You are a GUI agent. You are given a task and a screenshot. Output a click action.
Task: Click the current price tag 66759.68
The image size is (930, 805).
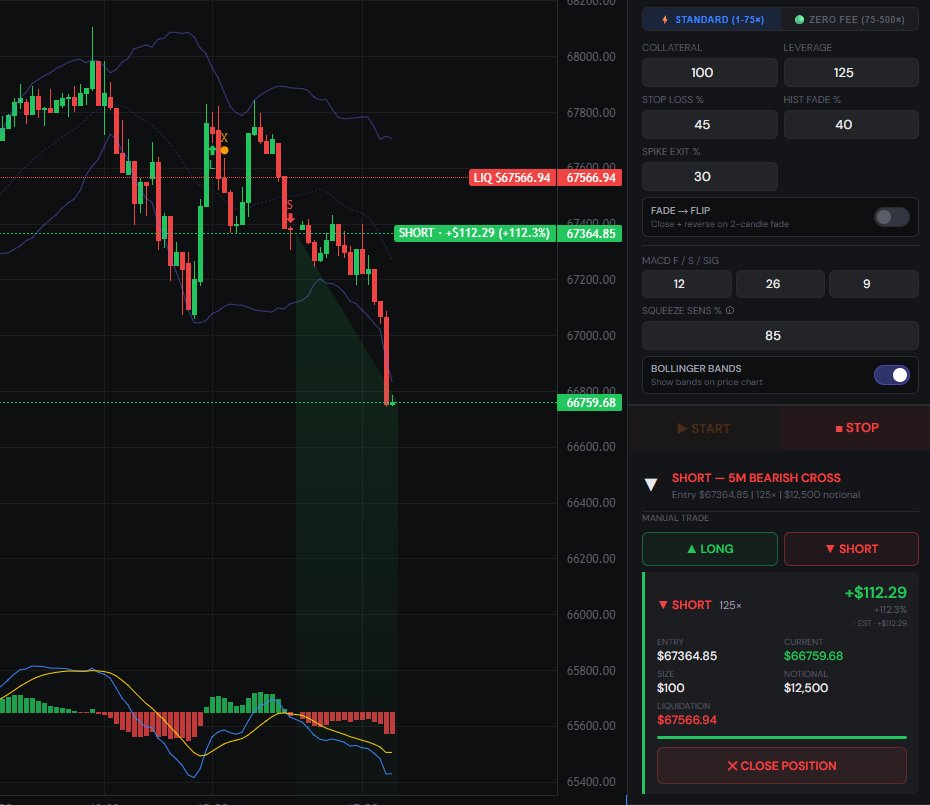[590, 403]
